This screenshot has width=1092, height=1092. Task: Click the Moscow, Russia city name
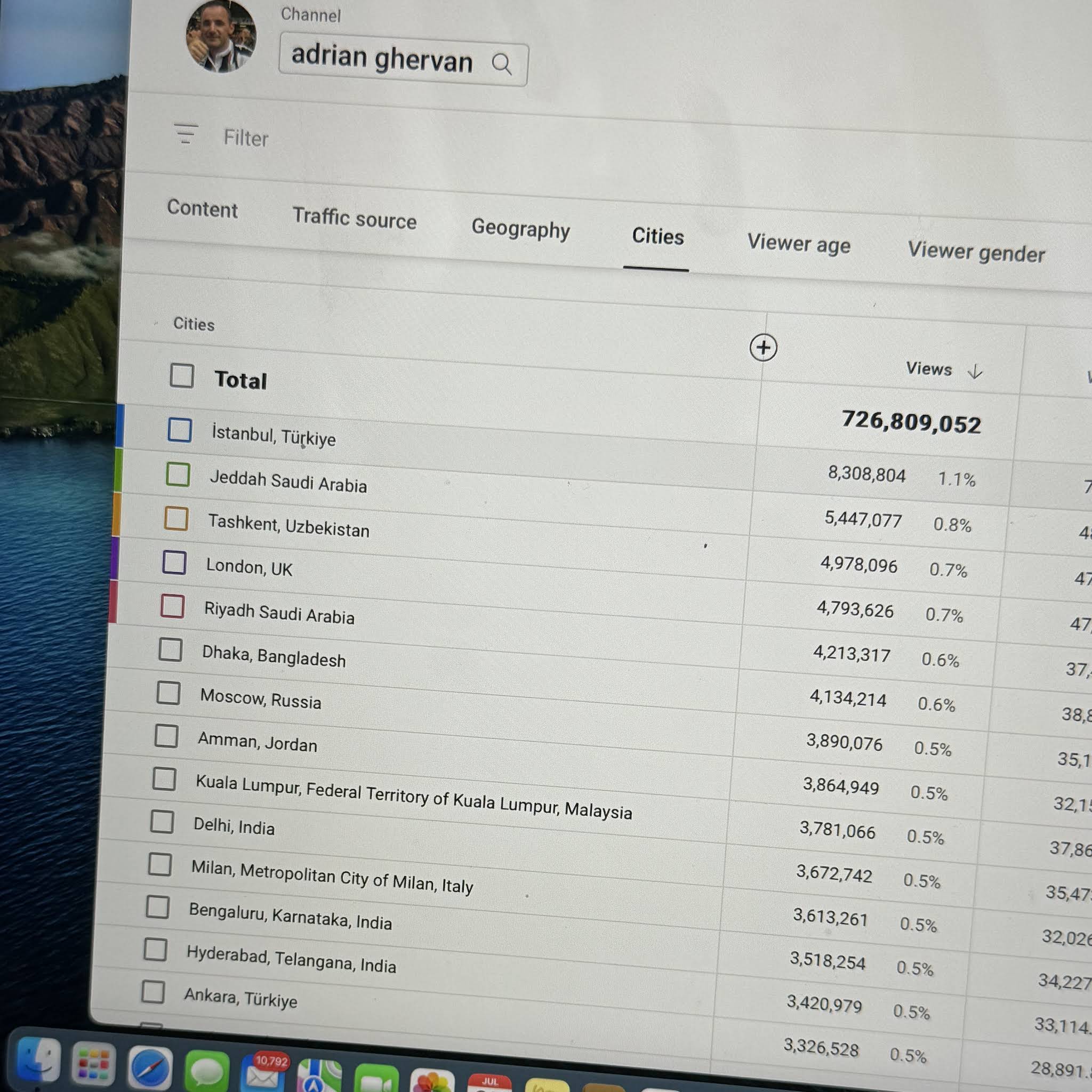(261, 699)
